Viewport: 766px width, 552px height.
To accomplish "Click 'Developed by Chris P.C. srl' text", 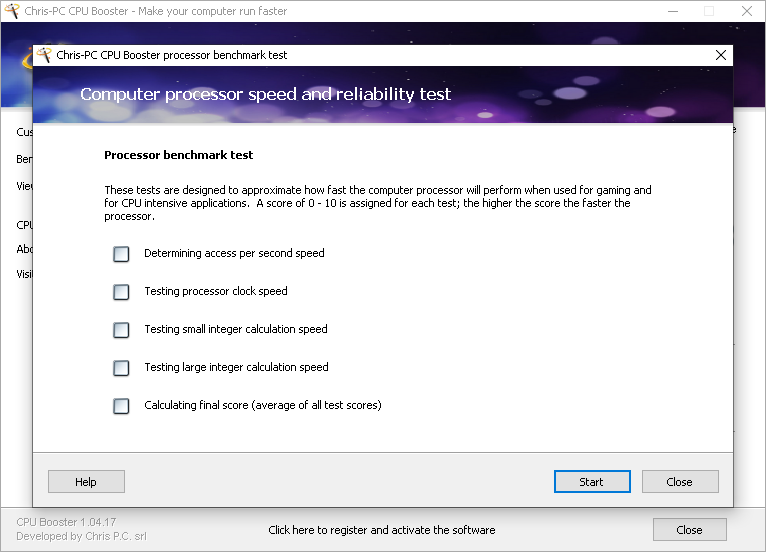I will pos(81,536).
